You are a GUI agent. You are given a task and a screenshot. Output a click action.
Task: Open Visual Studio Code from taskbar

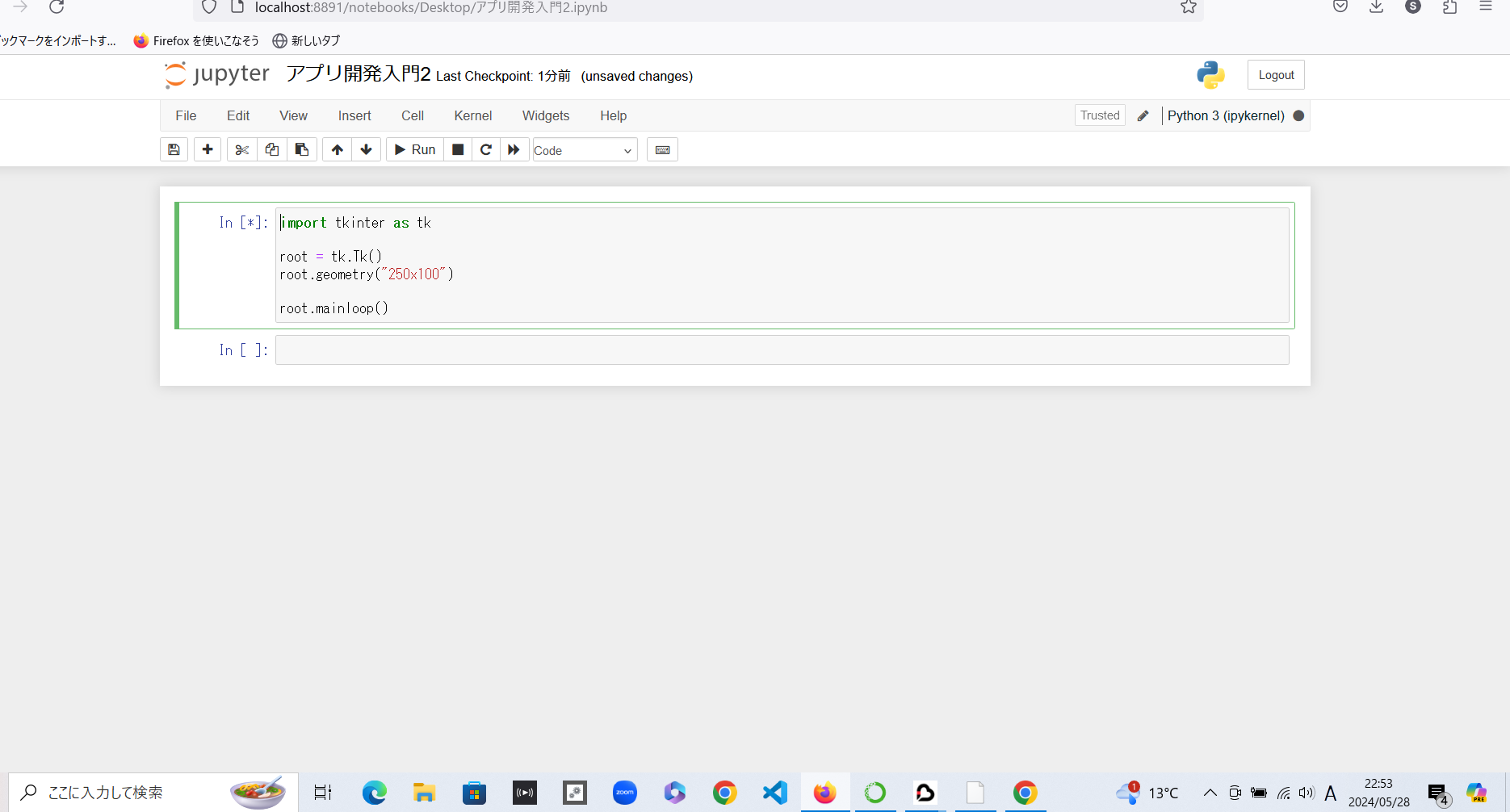coord(775,793)
